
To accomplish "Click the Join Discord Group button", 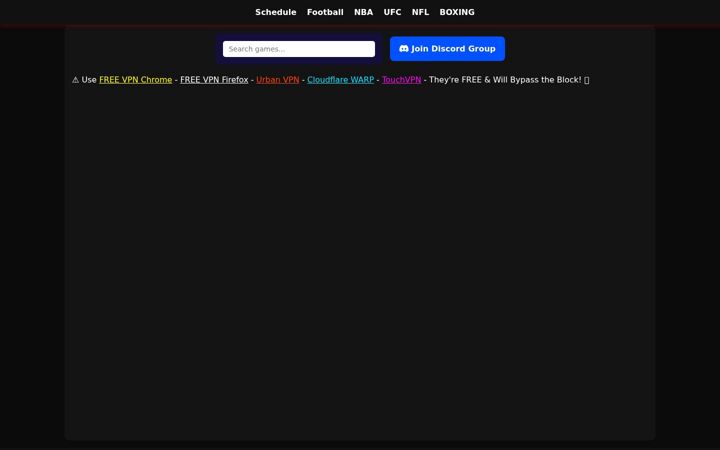I will point(447,49).
